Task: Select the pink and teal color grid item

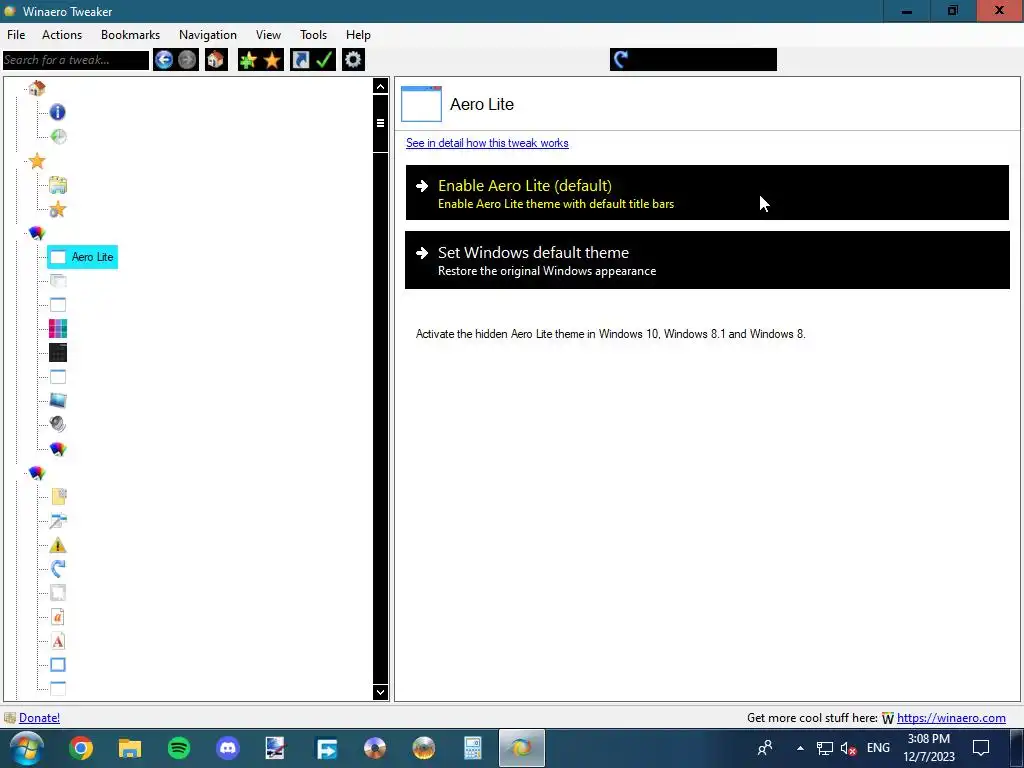Action: (58, 328)
